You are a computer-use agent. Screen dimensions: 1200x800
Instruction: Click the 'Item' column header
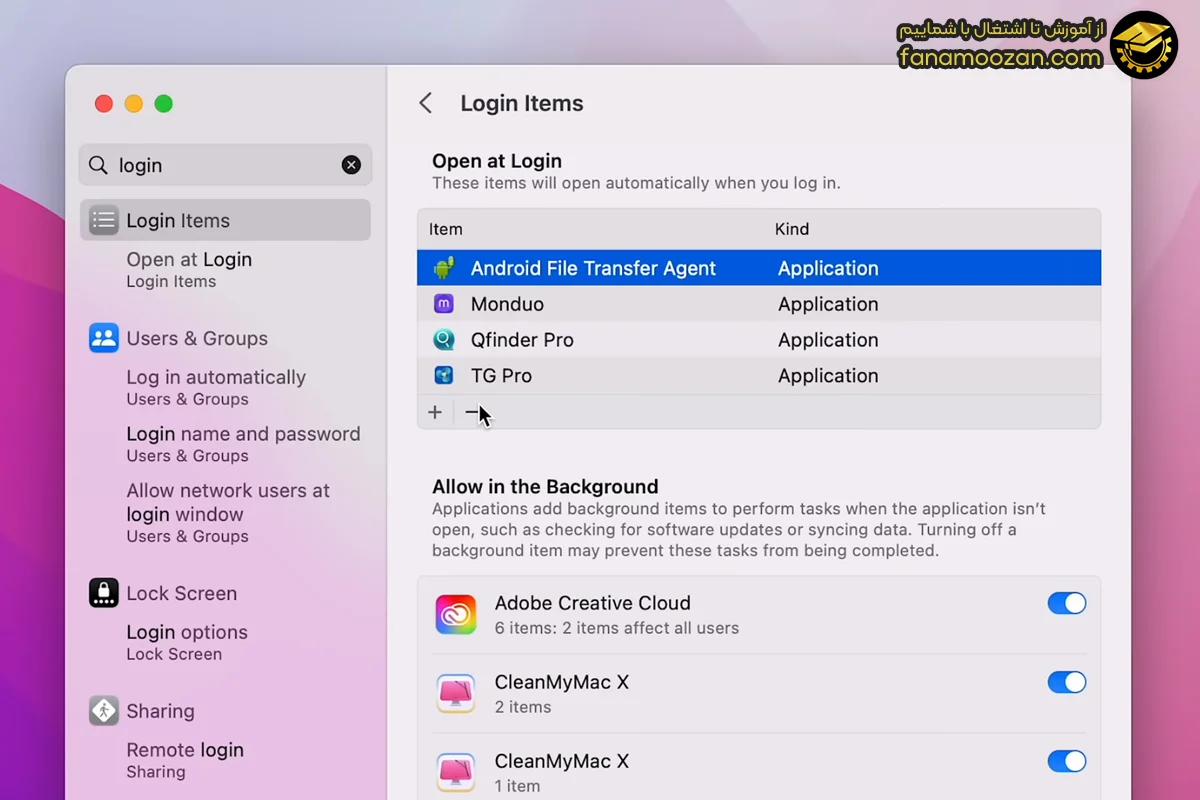point(446,229)
